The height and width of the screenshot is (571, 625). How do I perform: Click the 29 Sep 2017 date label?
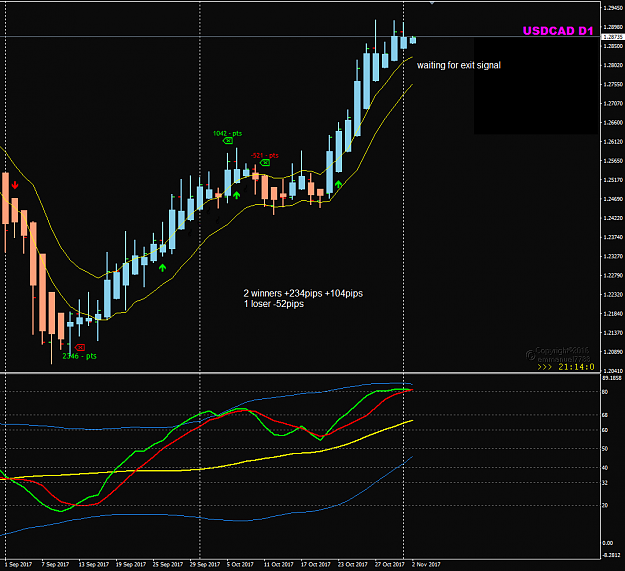[205, 565]
